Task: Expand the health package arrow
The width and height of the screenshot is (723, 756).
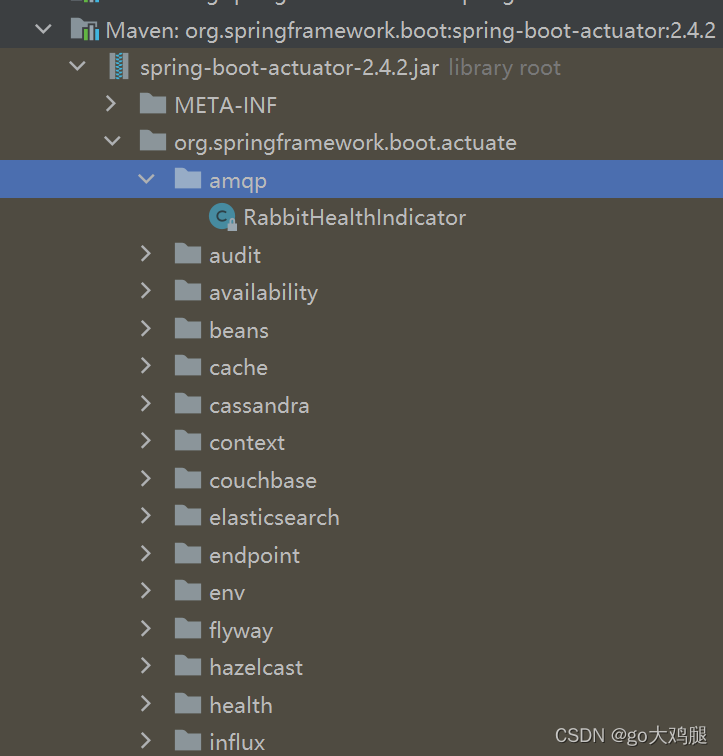Action: pos(146,703)
